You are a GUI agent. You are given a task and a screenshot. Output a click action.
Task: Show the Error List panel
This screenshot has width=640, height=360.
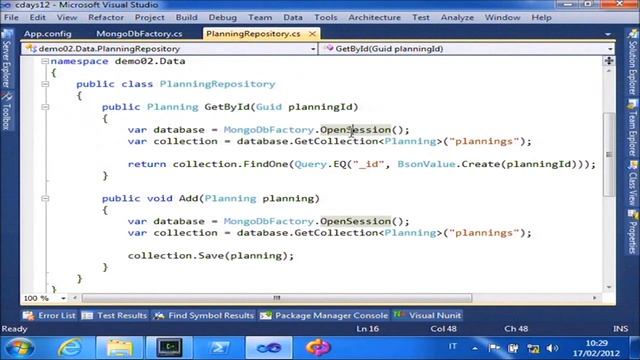49,316
